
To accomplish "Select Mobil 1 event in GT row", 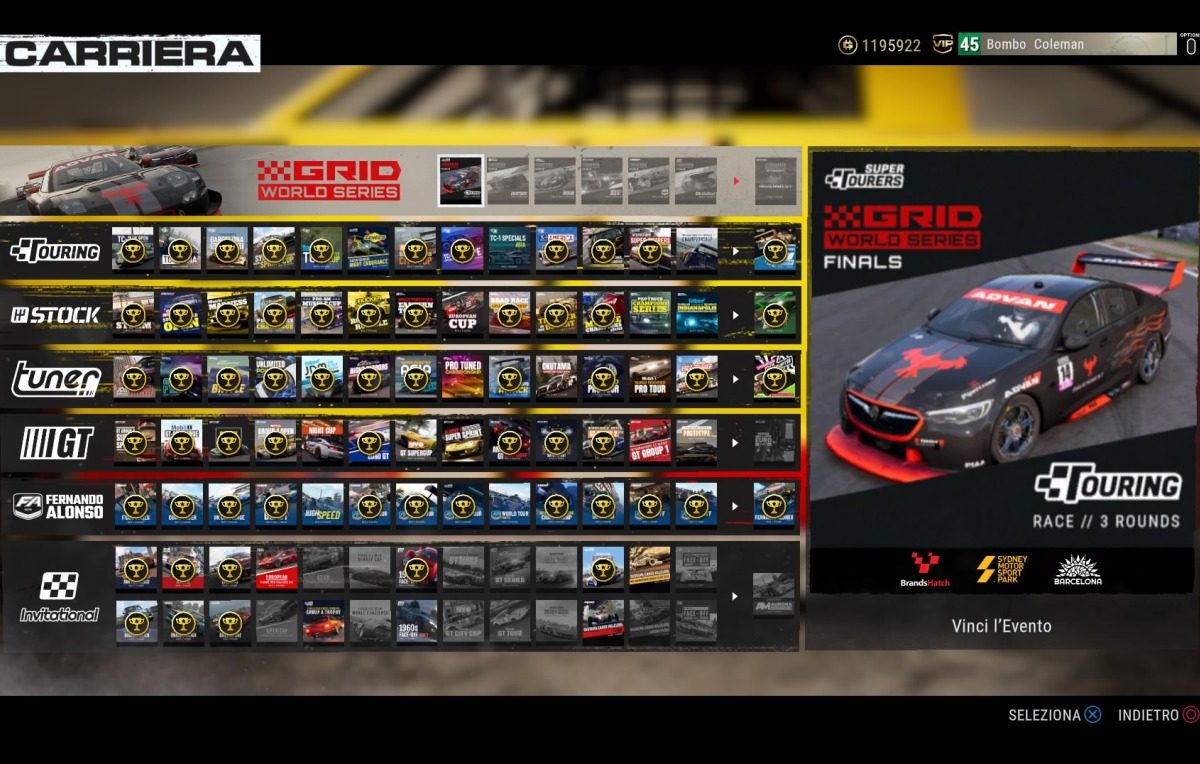I will click(x=181, y=442).
